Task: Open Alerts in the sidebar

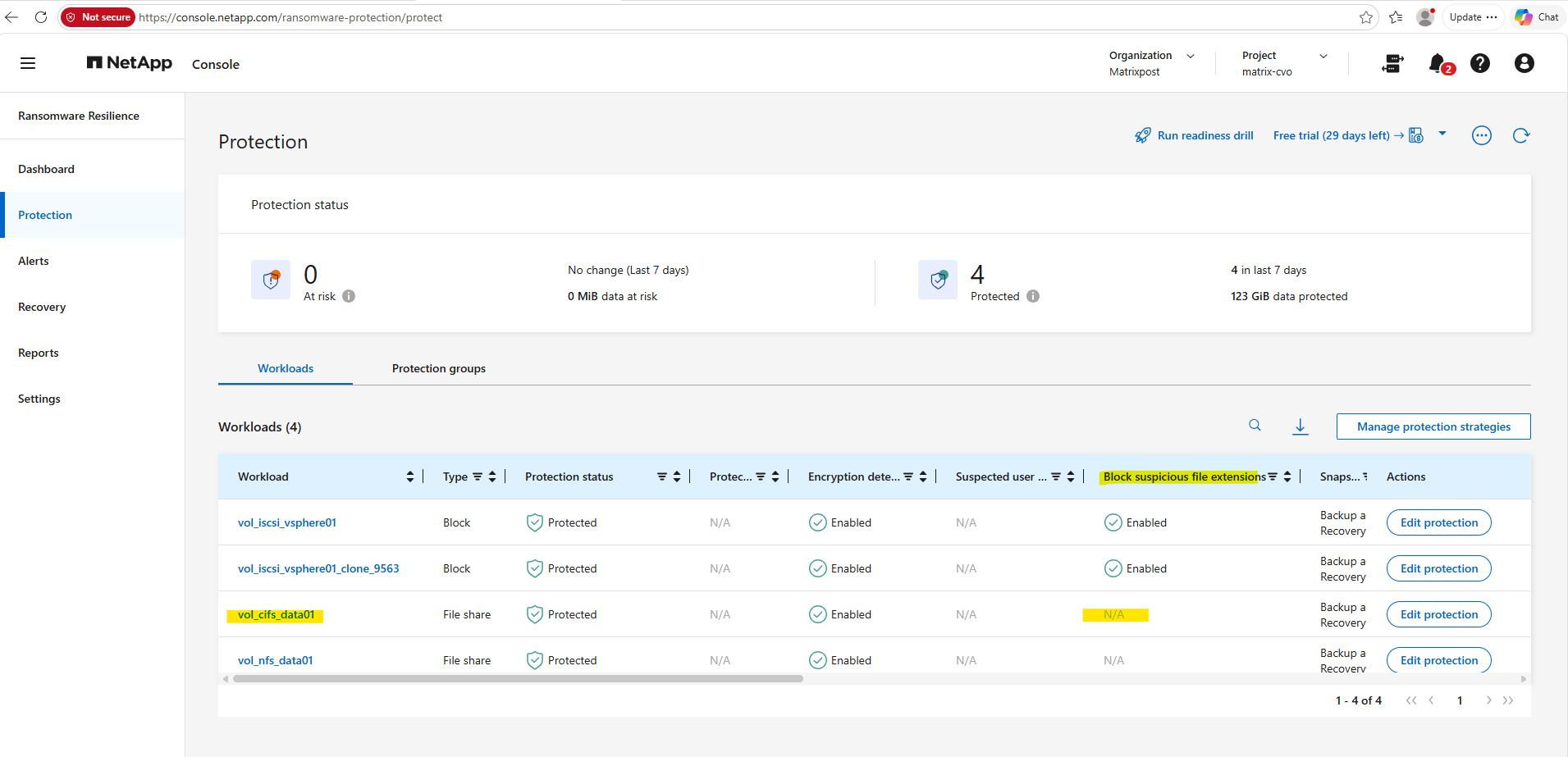Action: 34,261
